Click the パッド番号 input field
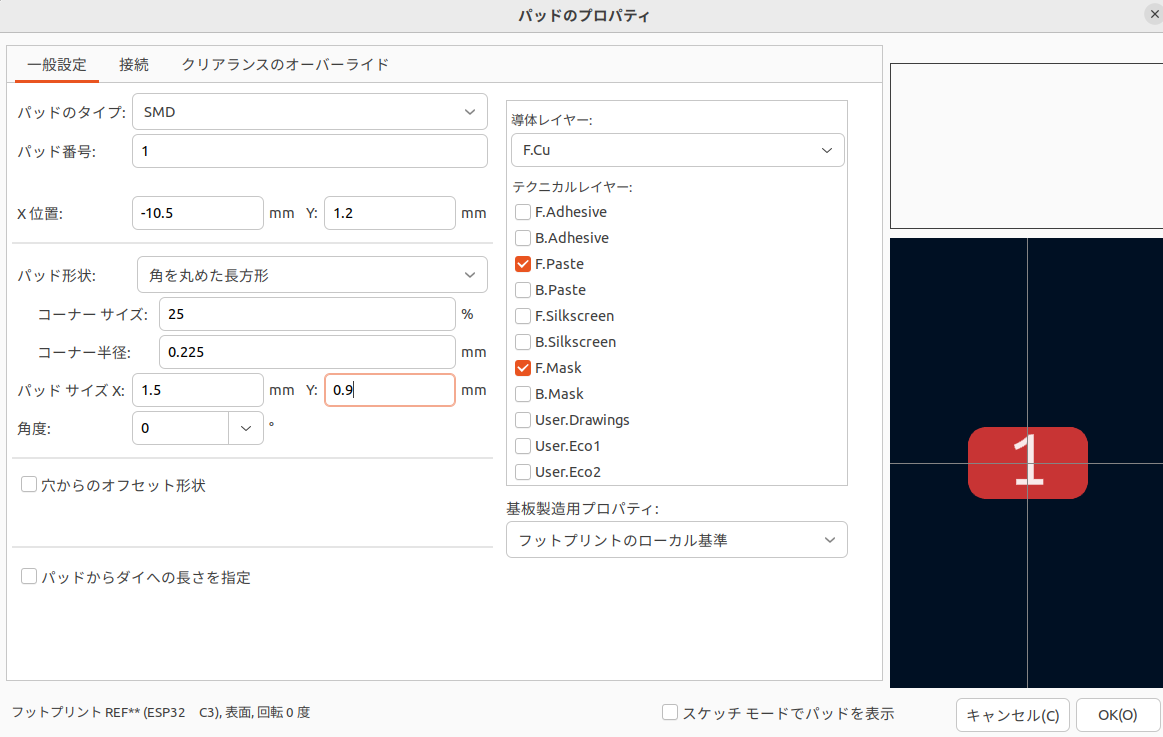1163x737 pixels. 309,151
